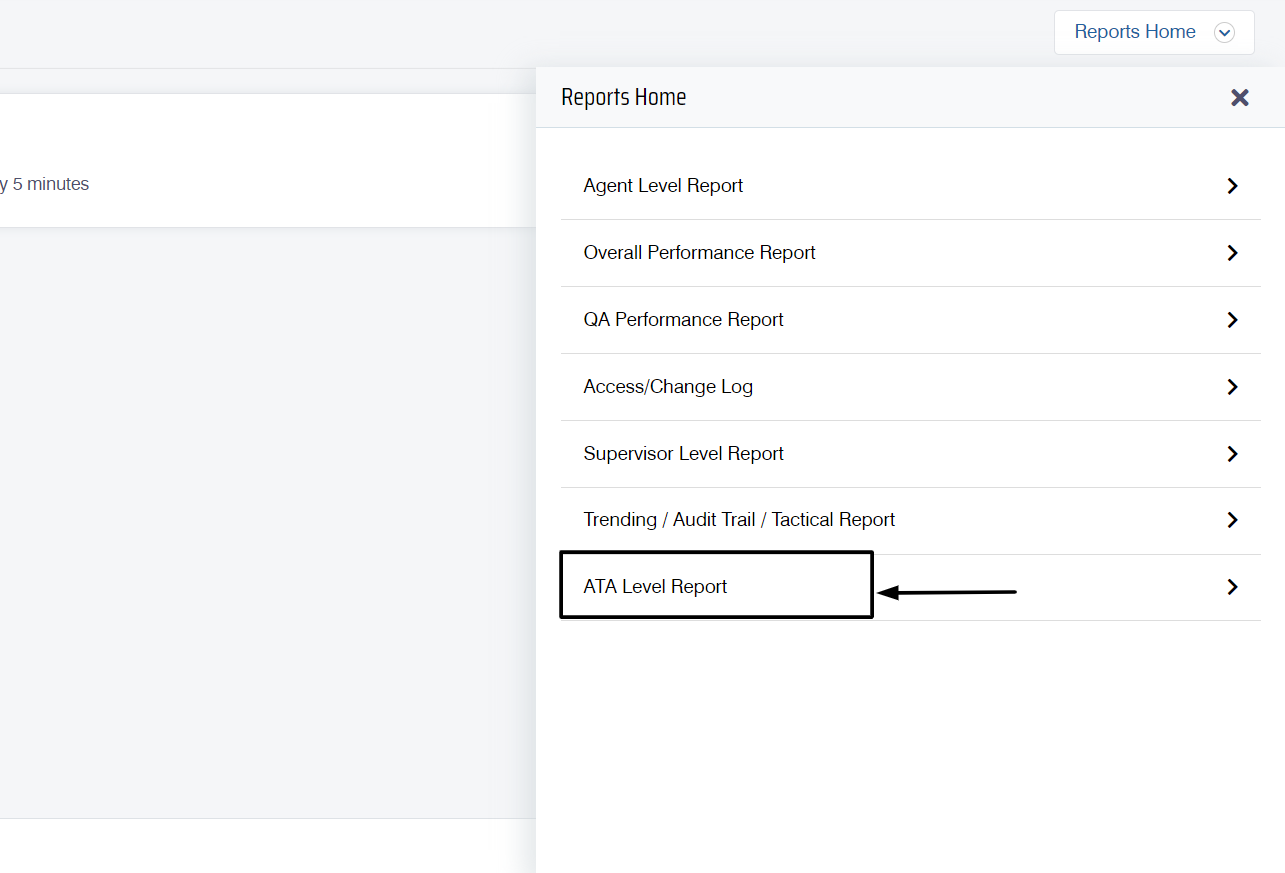Image resolution: width=1285 pixels, height=873 pixels.
Task: Select Trending / Audit Trail / Tactical Report
Action: click(x=910, y=521)
